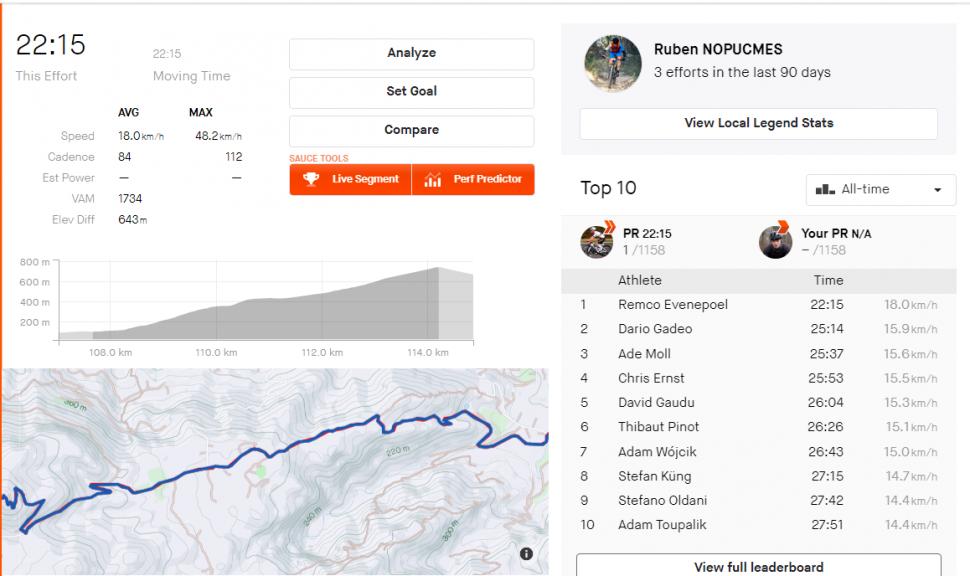The width and height of the screenshot is (970, 576).
Task: Click the 26:04 time entry
Action: (x=825, y=402)
